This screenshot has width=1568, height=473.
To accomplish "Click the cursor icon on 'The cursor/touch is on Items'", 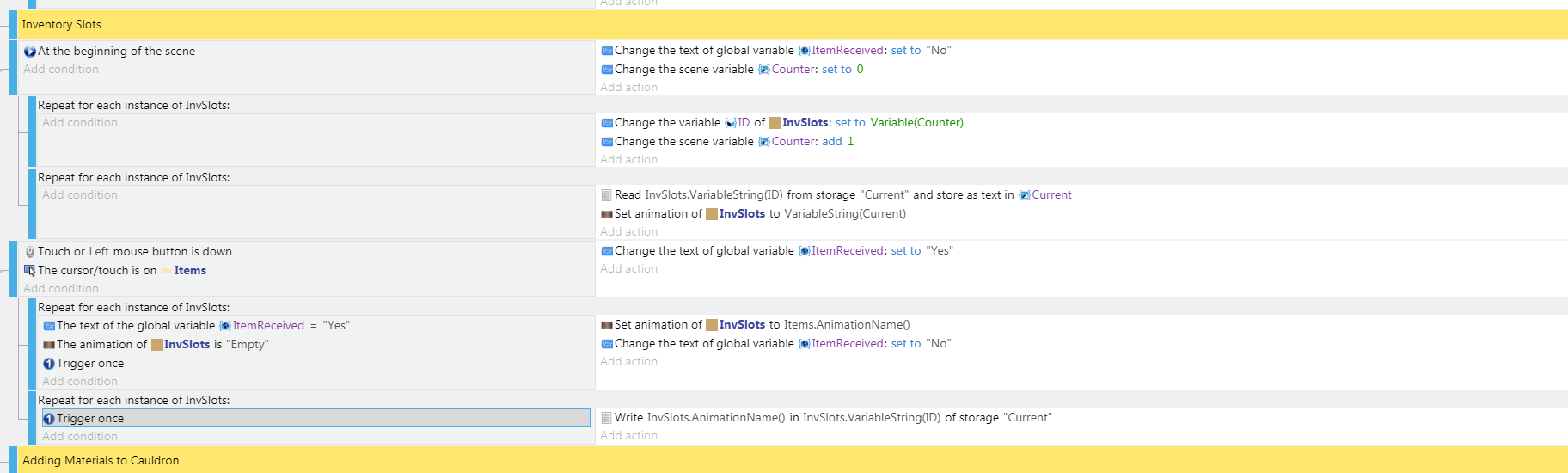I will click(x=30, y=271).
